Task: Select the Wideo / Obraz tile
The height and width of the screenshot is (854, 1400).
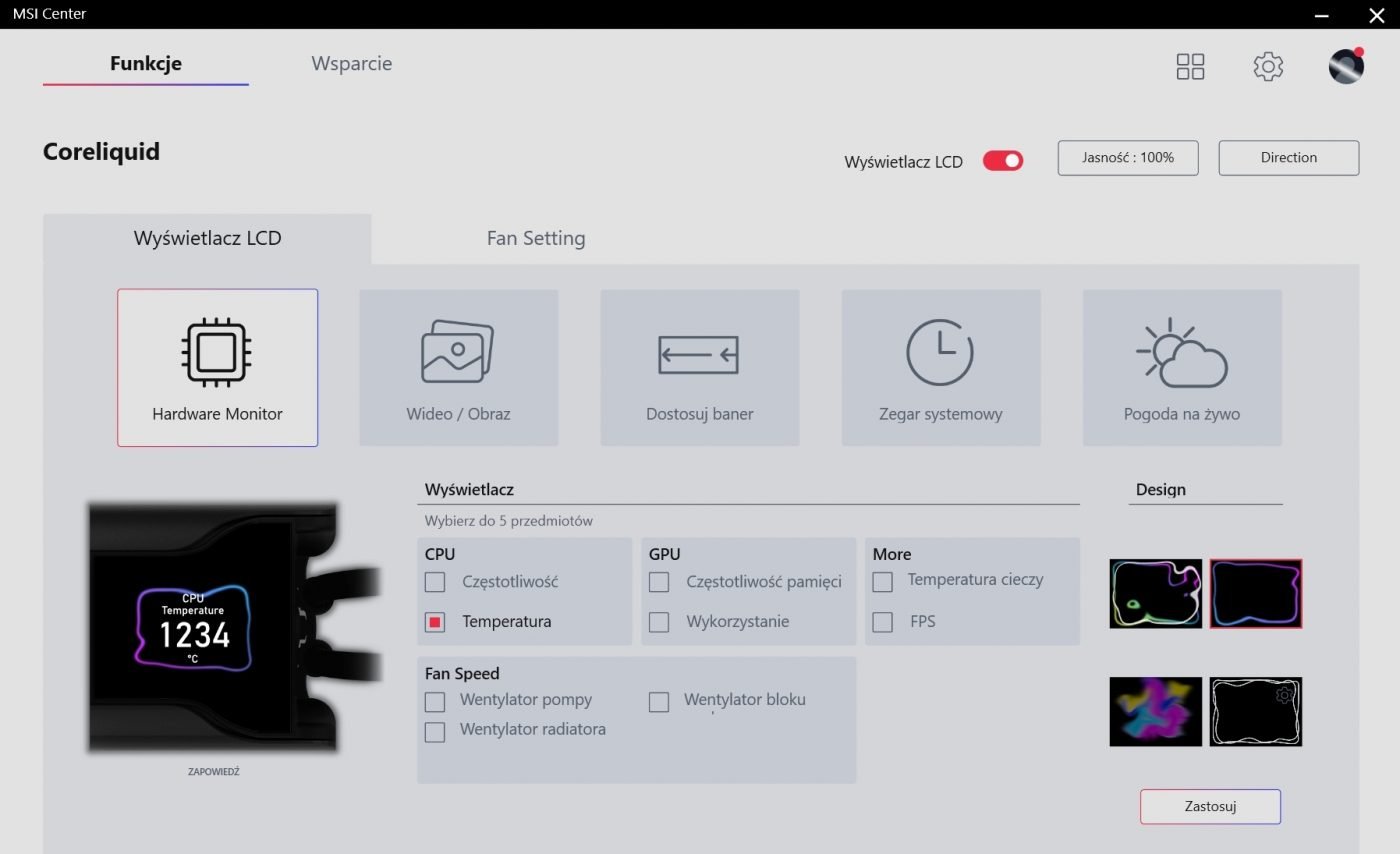Action: click(x=458, y=367)
